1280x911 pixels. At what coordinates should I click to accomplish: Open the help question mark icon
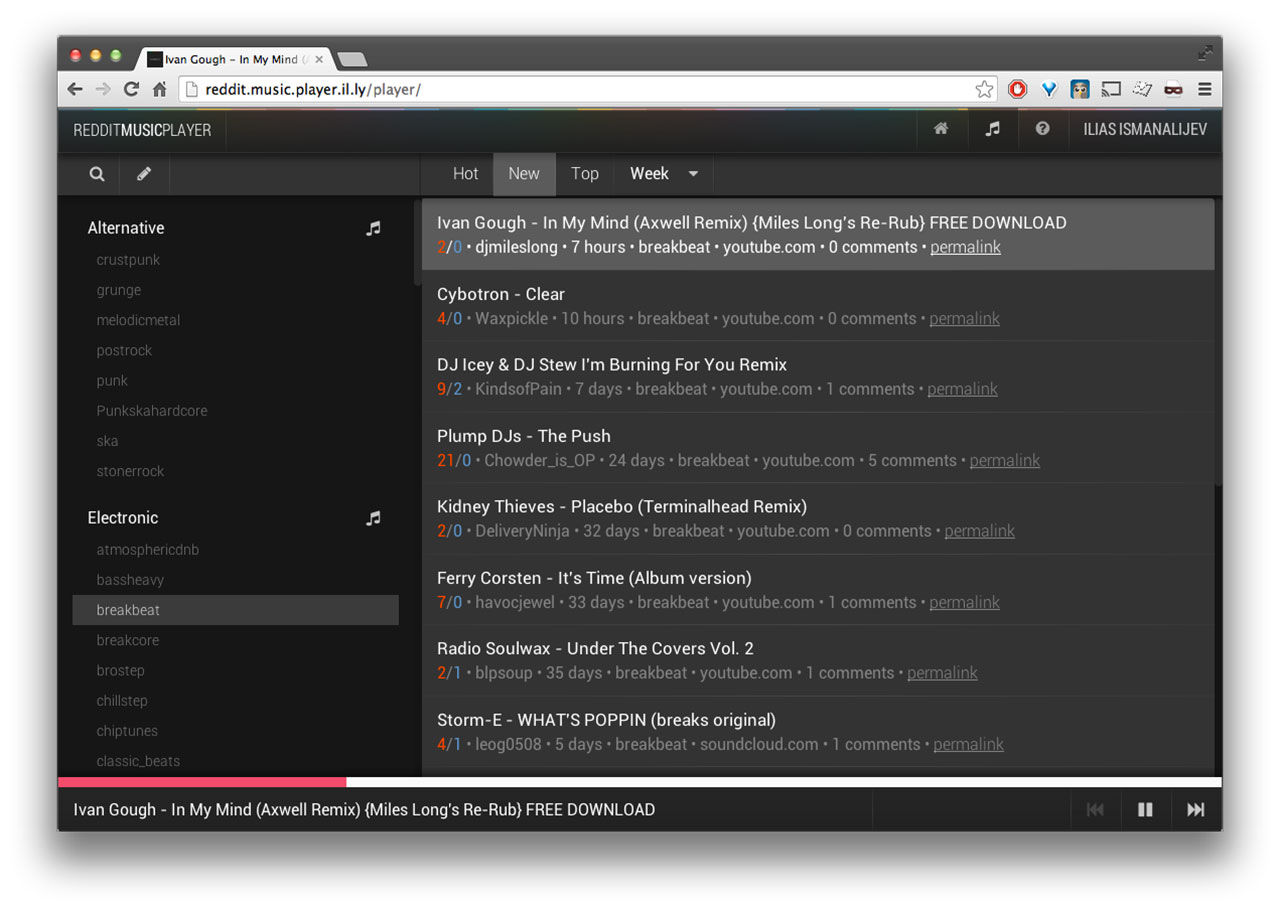click(x=1042, y=129)
